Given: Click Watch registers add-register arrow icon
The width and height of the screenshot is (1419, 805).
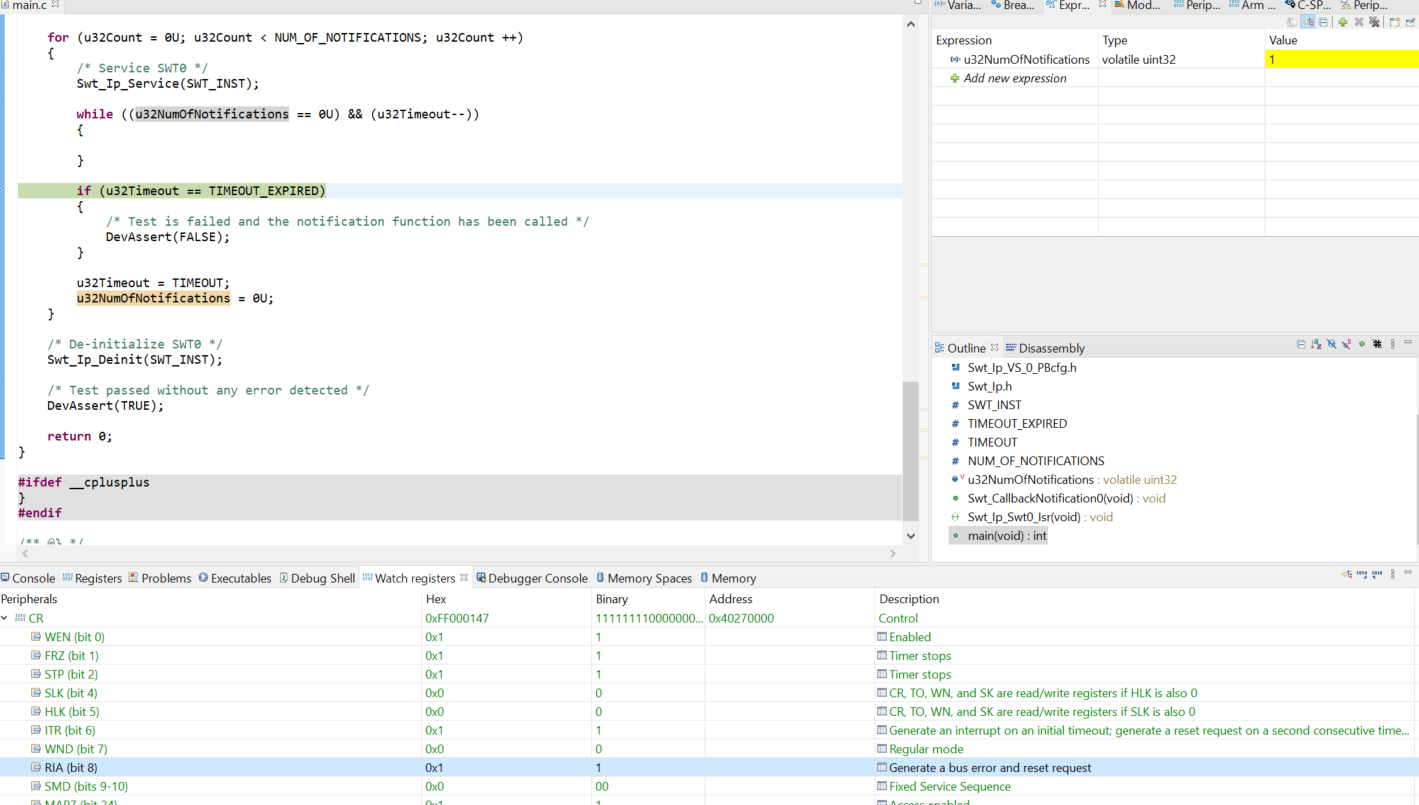Looking at the screenshot, I should [1347, 574].
